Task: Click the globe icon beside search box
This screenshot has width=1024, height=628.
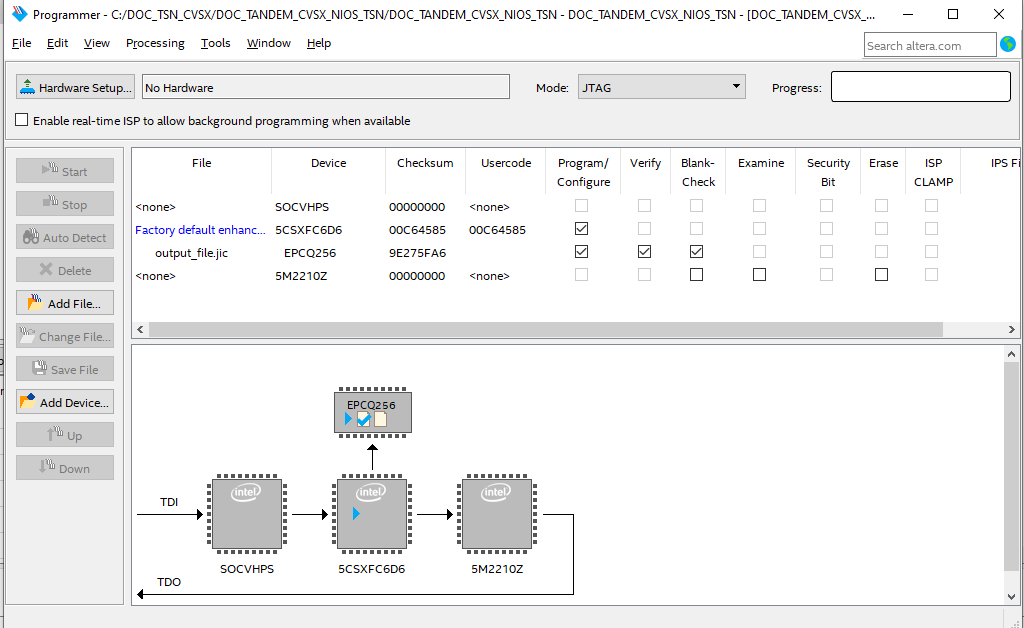Action: (x=1008, y=44)
